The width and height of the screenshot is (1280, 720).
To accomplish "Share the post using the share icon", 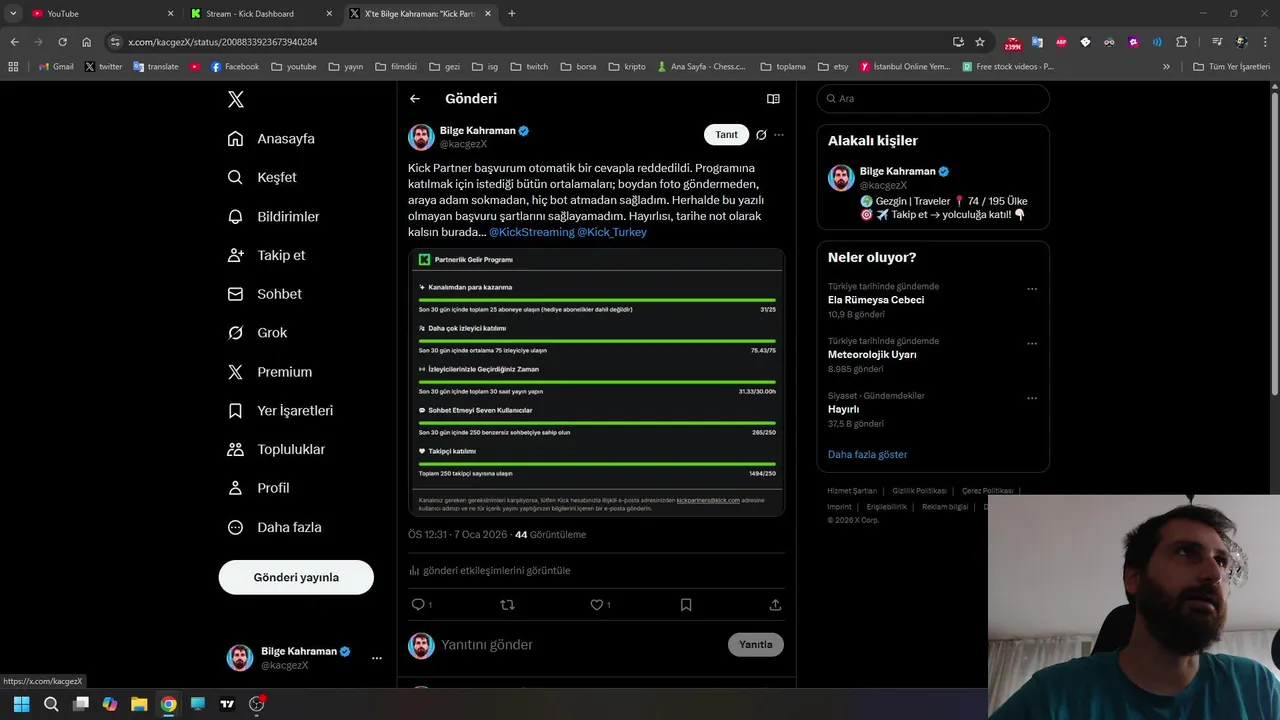I will [775, 605].
